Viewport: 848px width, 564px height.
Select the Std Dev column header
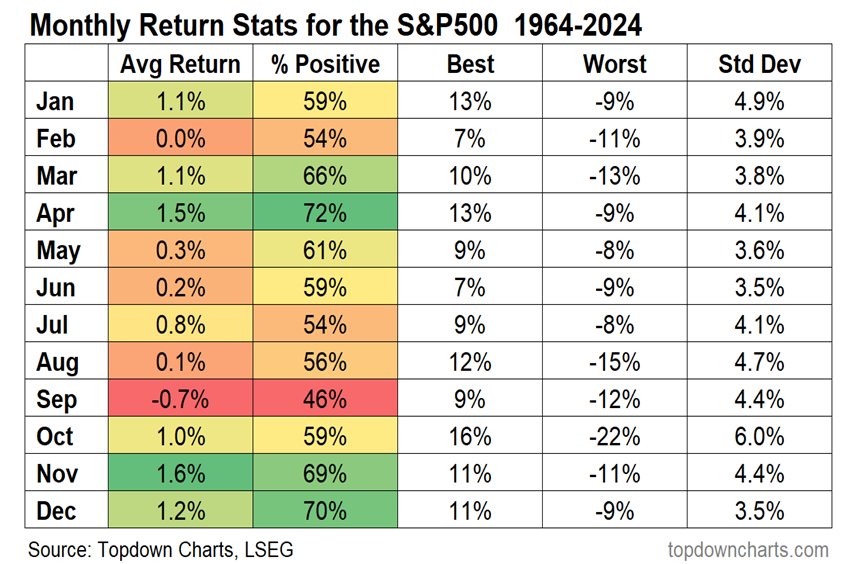[x=760, y=65]
